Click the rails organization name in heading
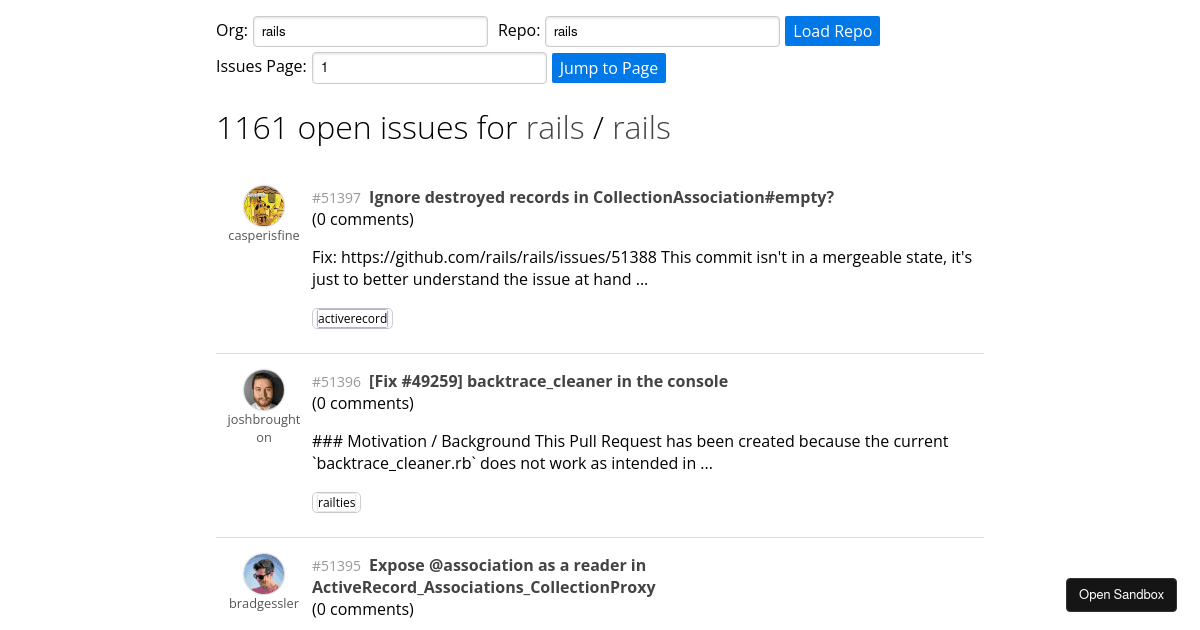Screen dimensions: 1200x630 click(x=555, y=127)
